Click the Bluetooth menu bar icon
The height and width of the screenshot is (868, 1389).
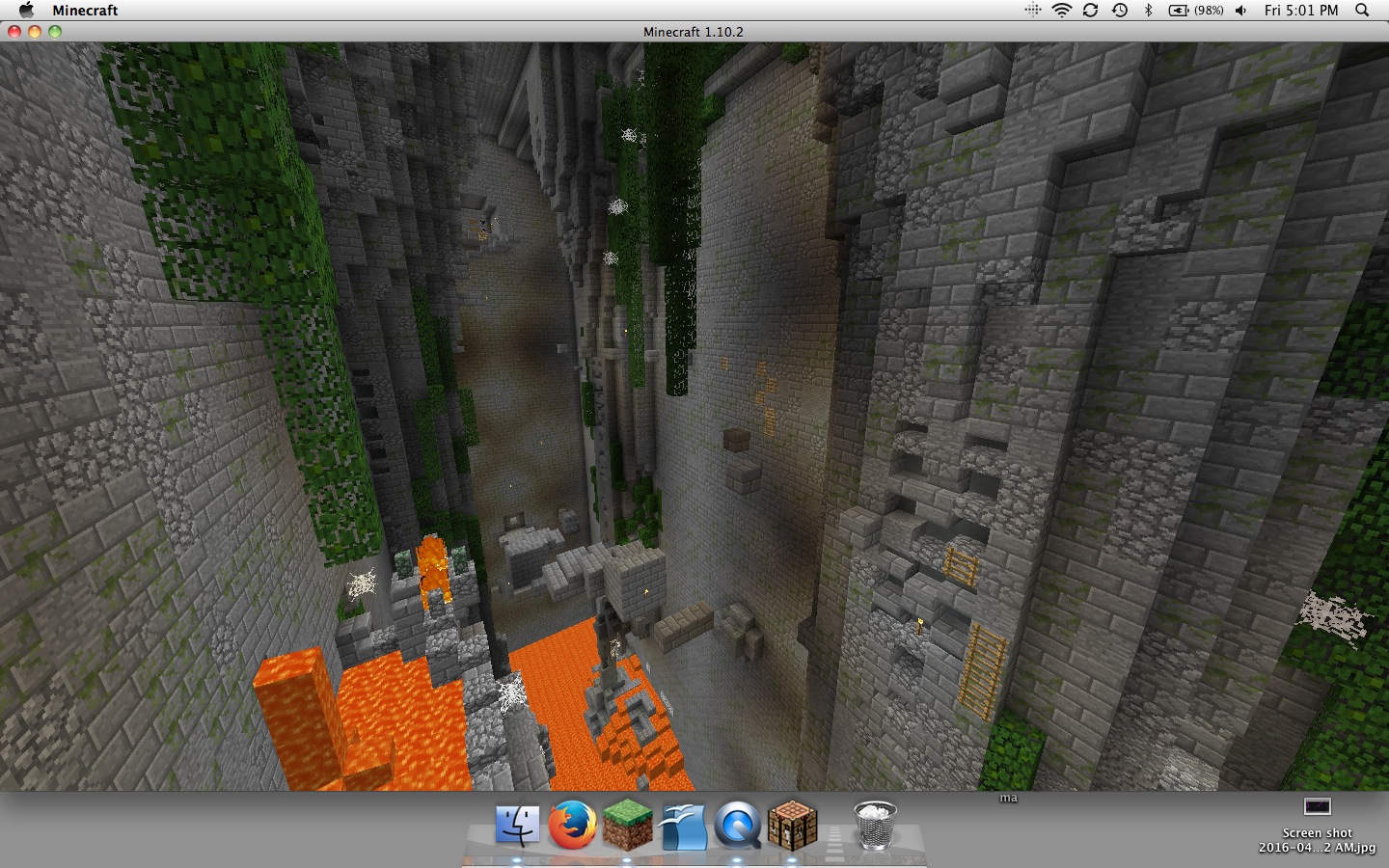(x=1148, y=10)
